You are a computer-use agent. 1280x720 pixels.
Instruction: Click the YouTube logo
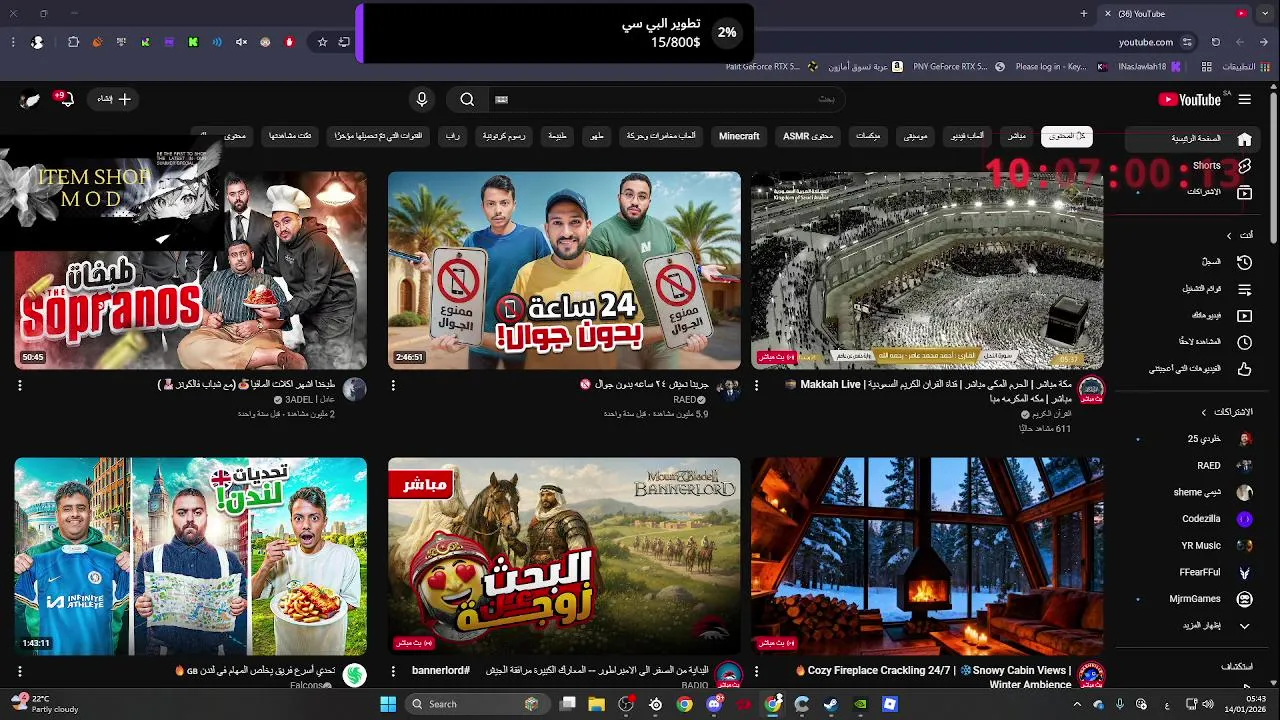pos(1189,99)
